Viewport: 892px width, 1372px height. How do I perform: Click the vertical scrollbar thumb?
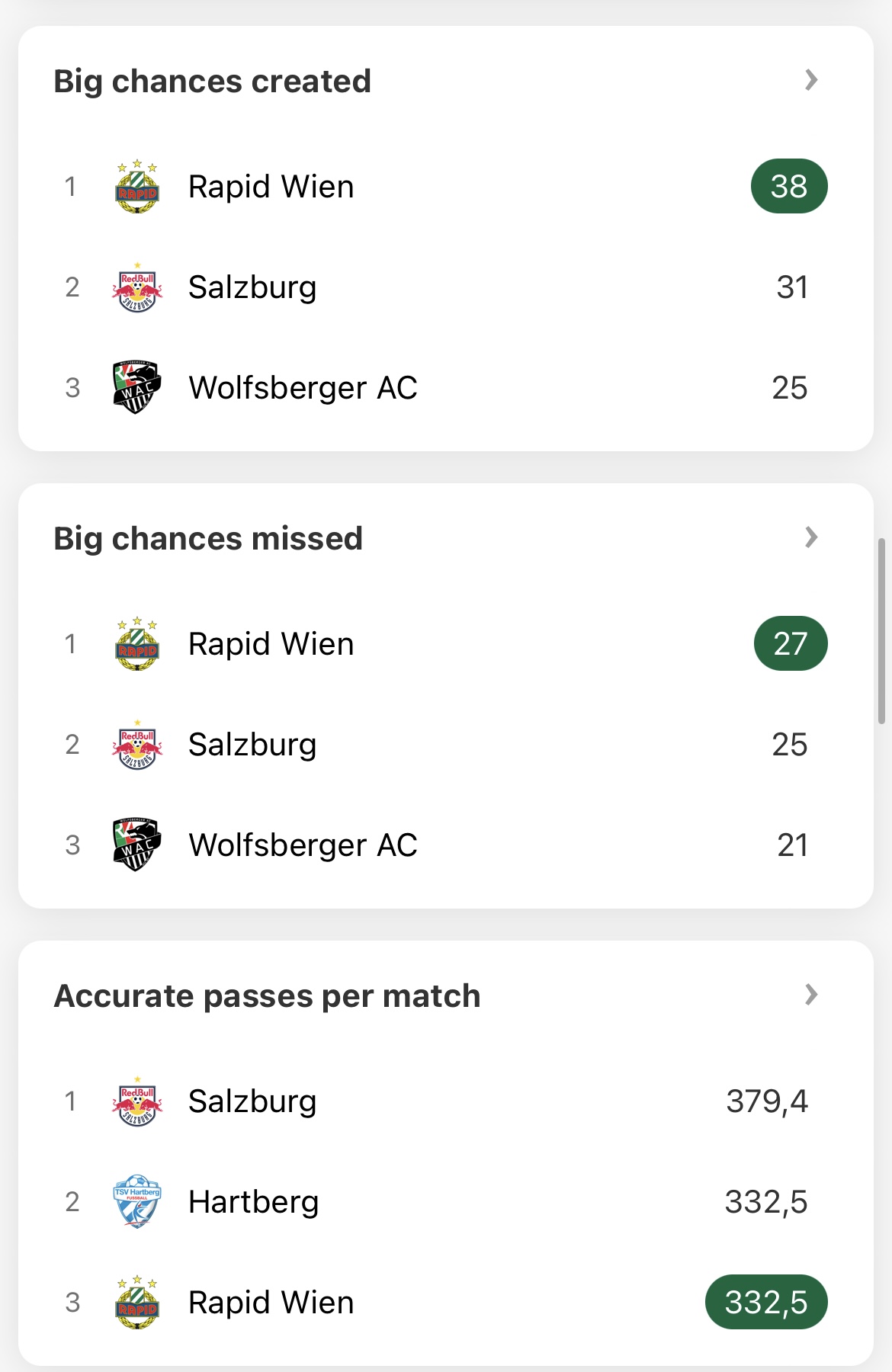pyautogui.click(x=881, y=631)
